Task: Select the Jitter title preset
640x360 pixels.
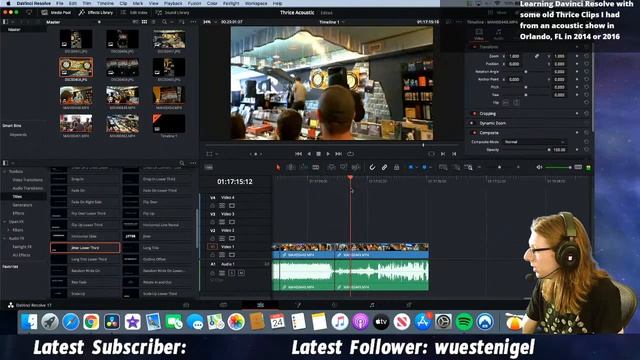Action: pos(158,236)
